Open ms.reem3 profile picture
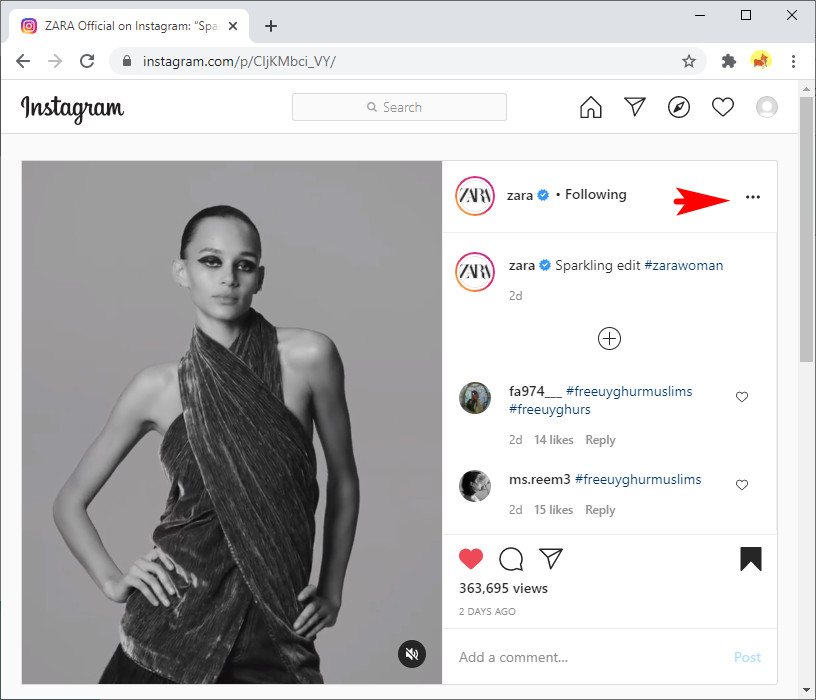Screen dimensions: 816x700 click(475, 486)
